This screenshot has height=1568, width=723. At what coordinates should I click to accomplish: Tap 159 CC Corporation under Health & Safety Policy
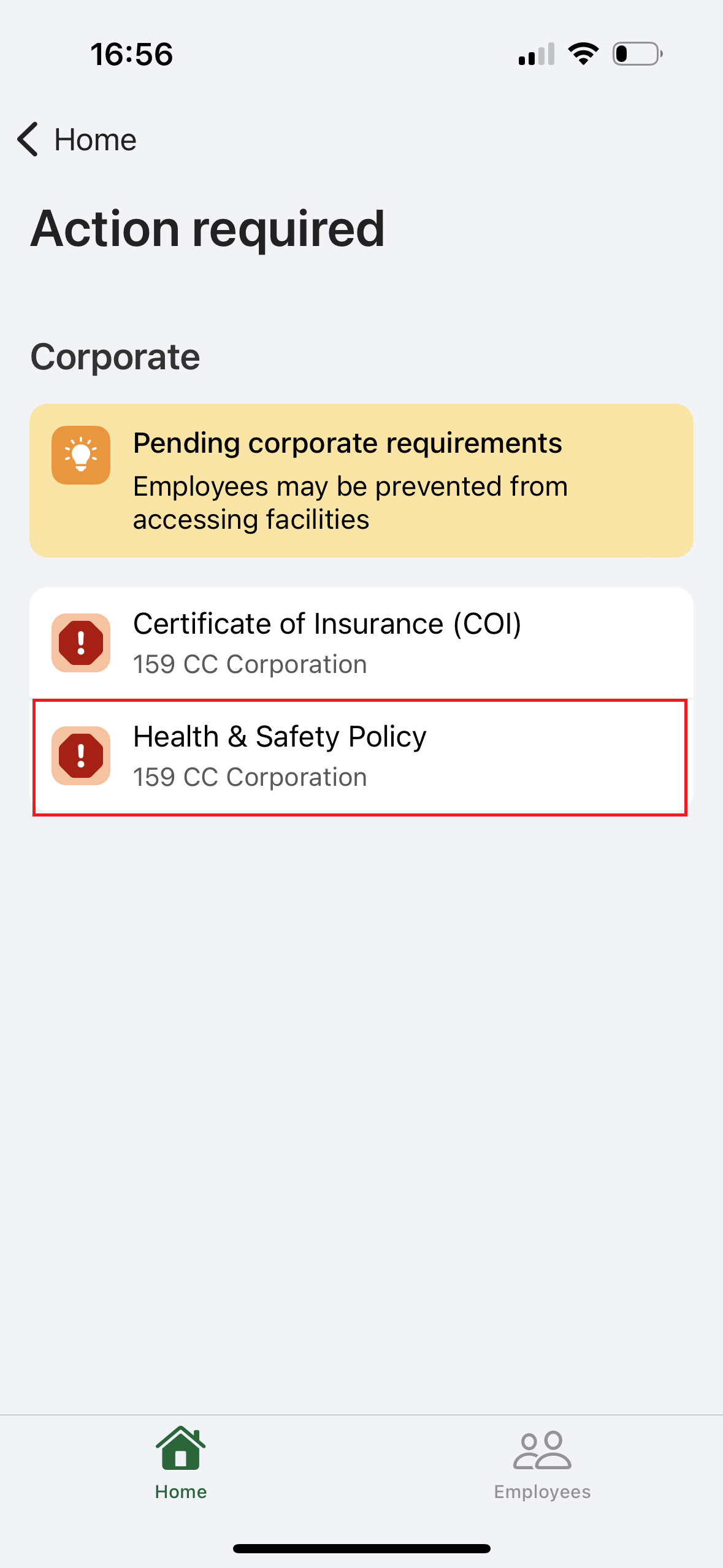250,777
